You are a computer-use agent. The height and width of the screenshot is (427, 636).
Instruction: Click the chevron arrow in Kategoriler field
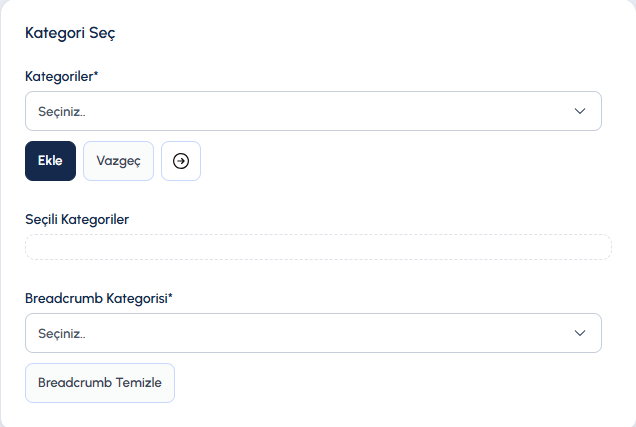(580, 111)
